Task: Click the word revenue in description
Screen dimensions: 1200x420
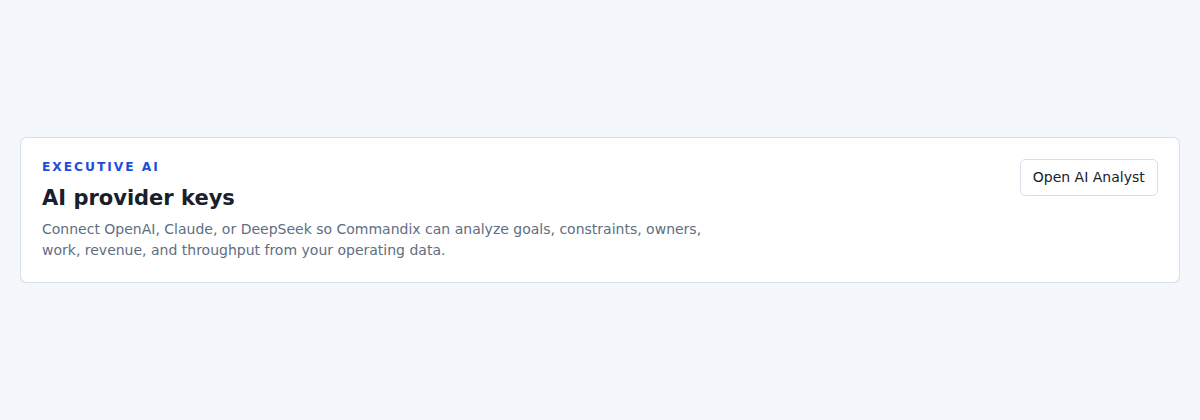Action: click(x=114, y=250)
